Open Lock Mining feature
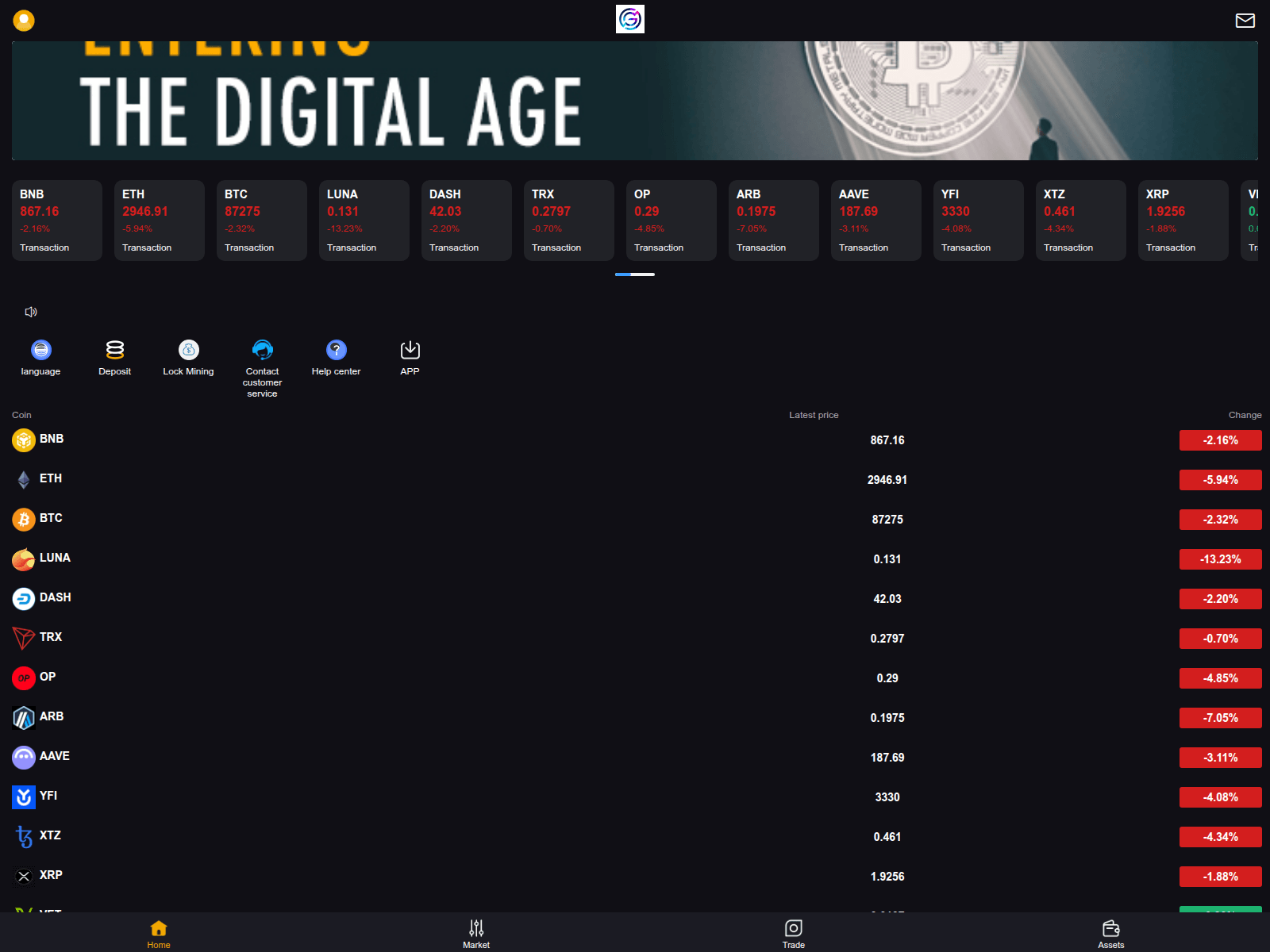This screenshot has width=1270, height=952. click(x=188, y=349)
